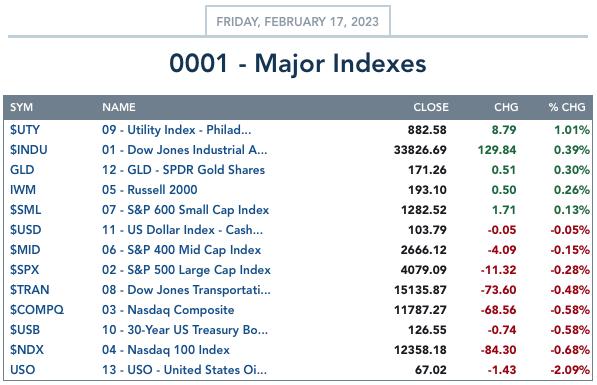Sort by the CHG column header
This screenshot has width=597, height=385.
506,107
